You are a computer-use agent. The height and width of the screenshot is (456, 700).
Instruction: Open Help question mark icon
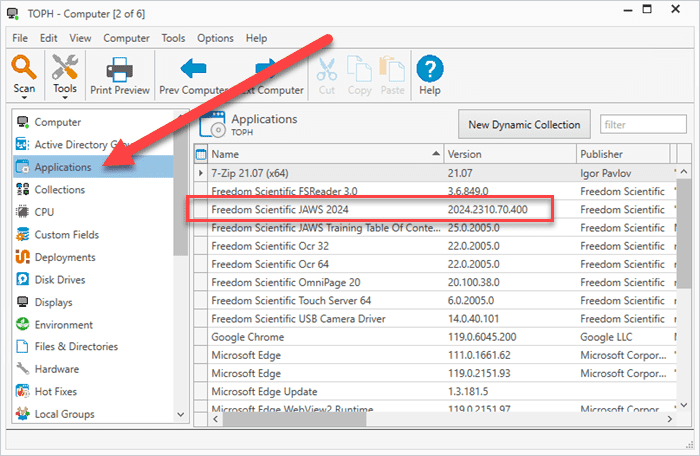pos(429,69)
